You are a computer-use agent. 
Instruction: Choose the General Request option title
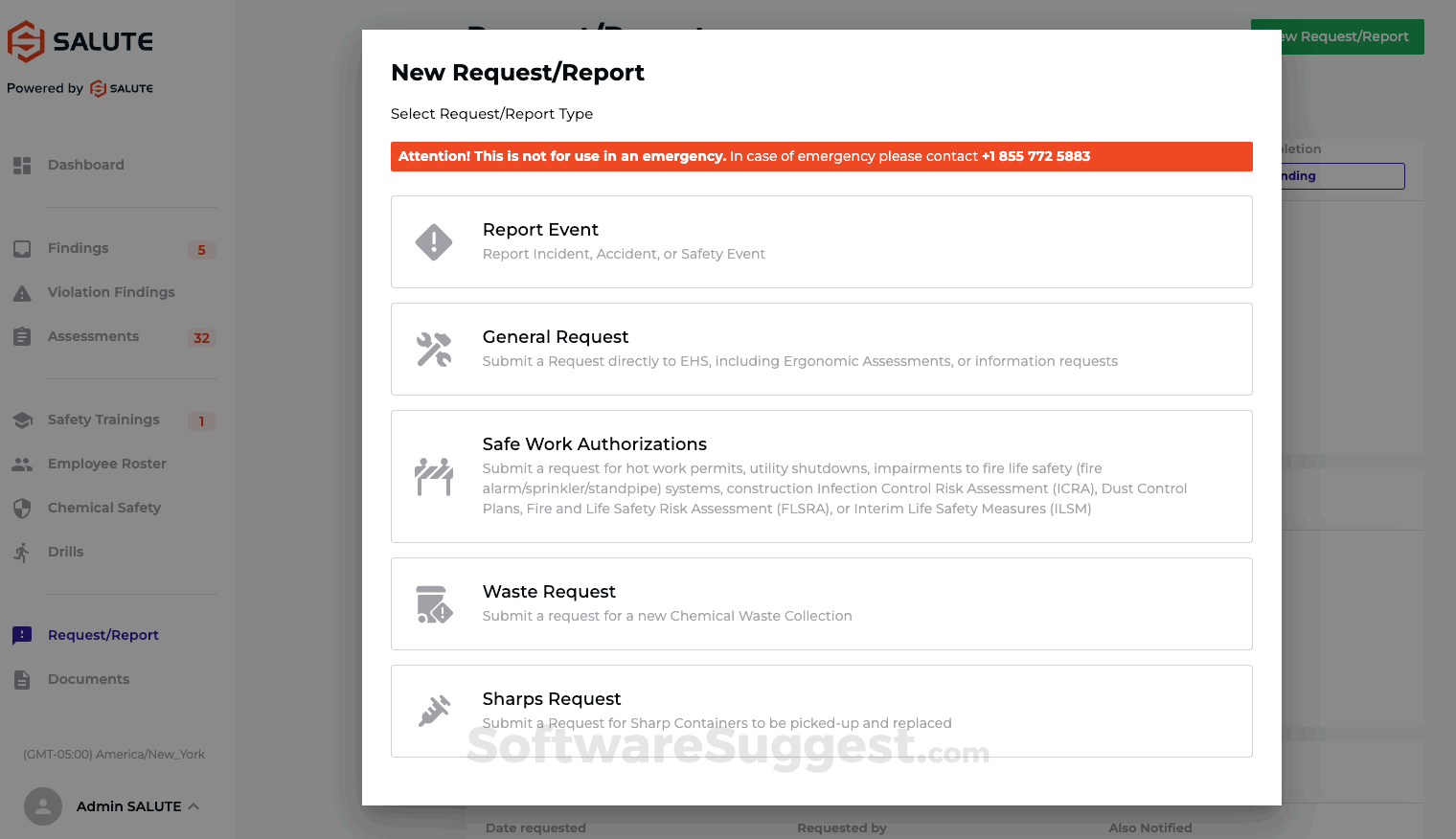click(556, 337)
